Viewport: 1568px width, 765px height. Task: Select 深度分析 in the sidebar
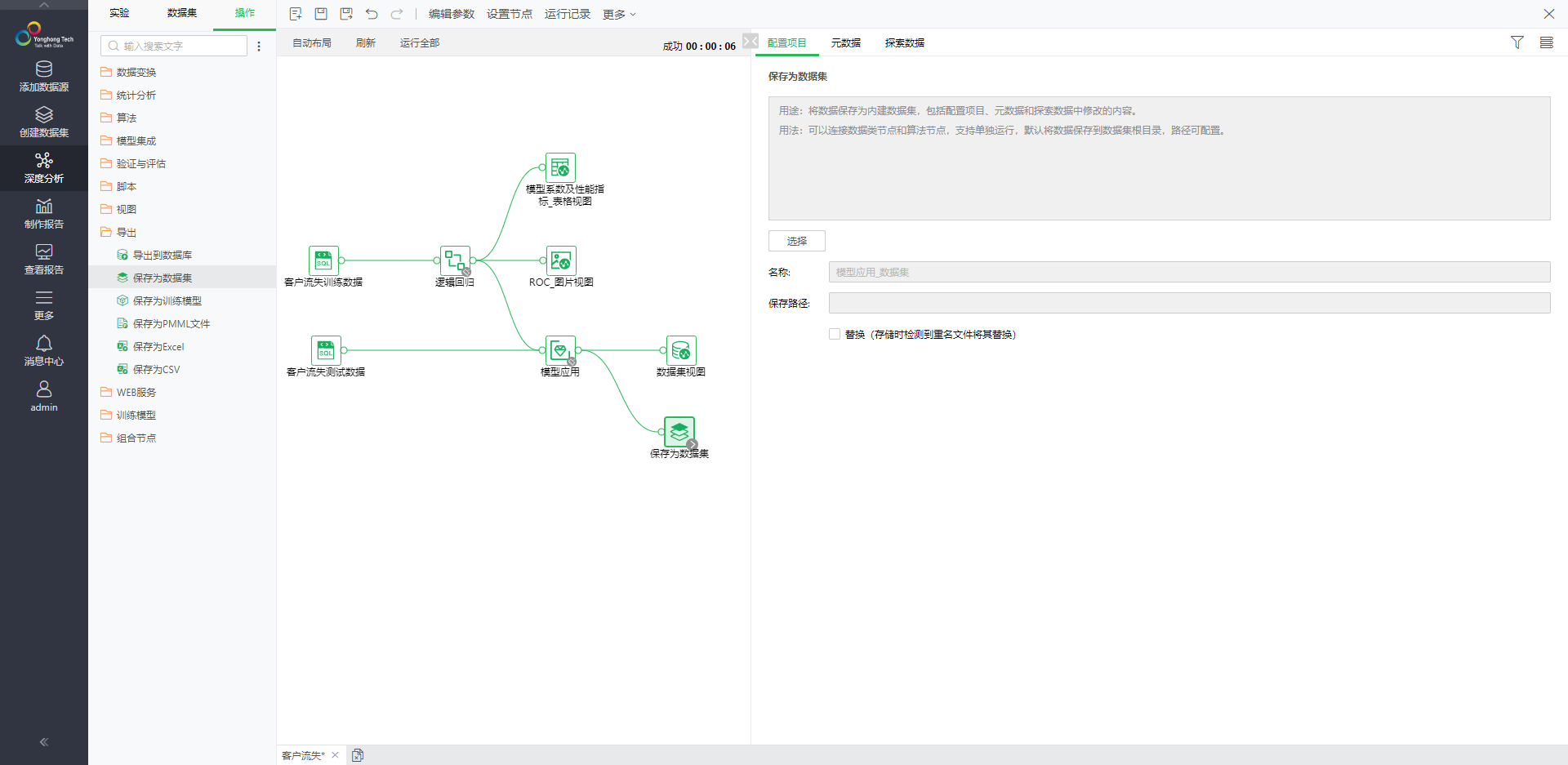tap(44, 168)
